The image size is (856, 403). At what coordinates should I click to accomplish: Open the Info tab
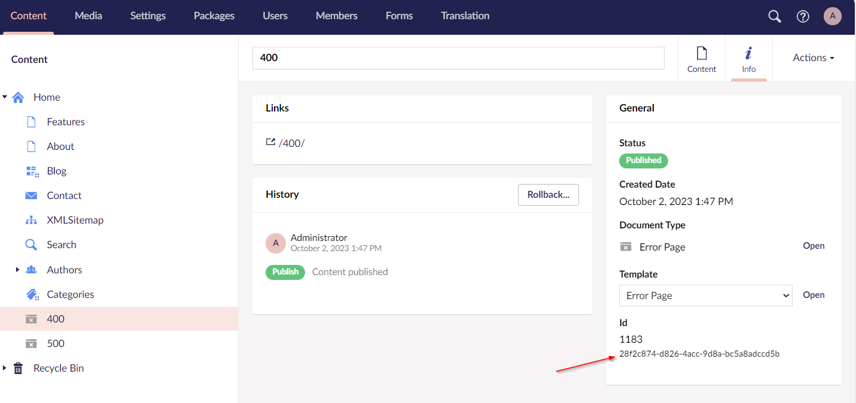(x=748, y=59)
